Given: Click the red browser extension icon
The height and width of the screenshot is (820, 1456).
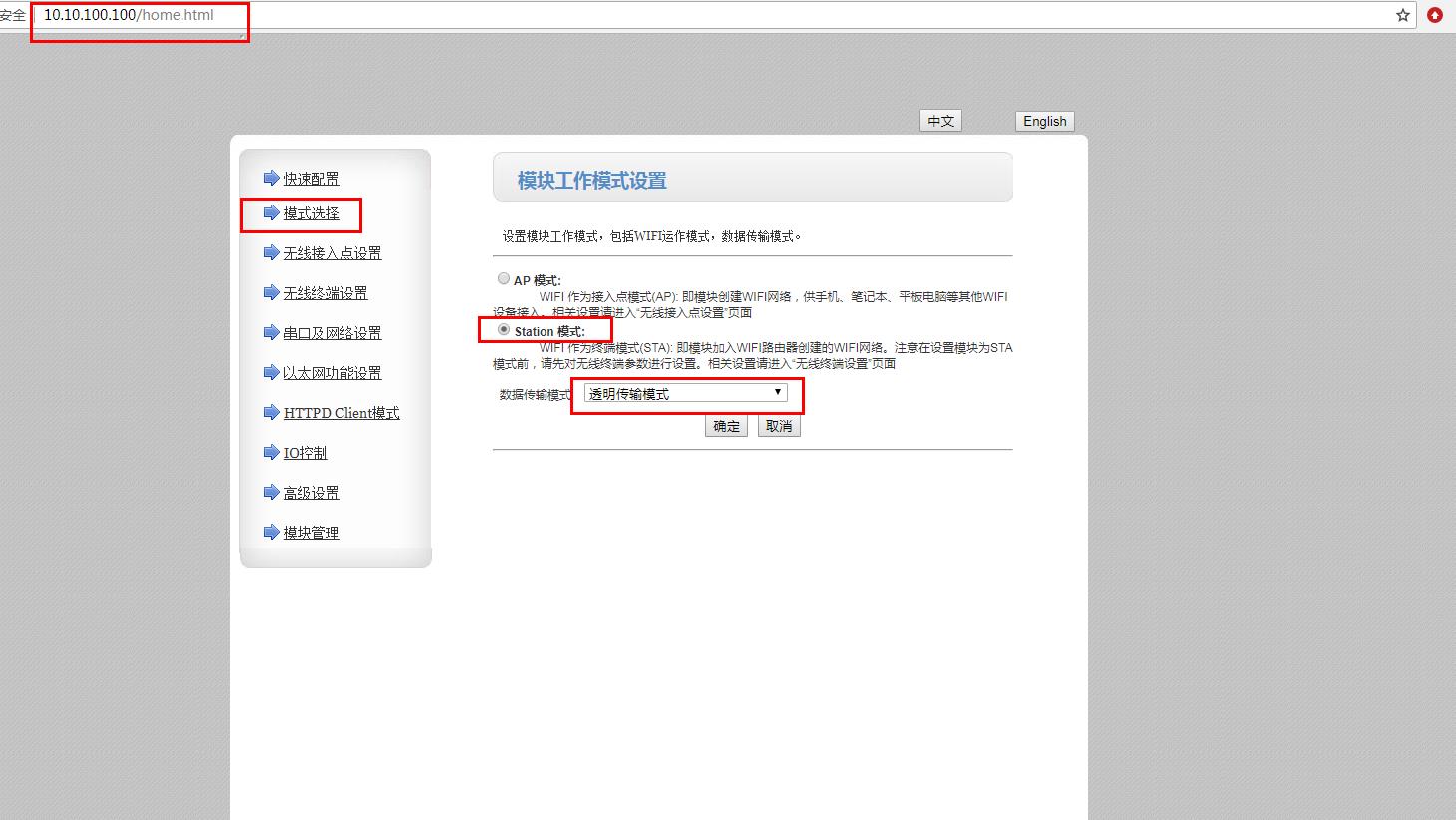Looking at the screenshot, I should point(1435,15).
